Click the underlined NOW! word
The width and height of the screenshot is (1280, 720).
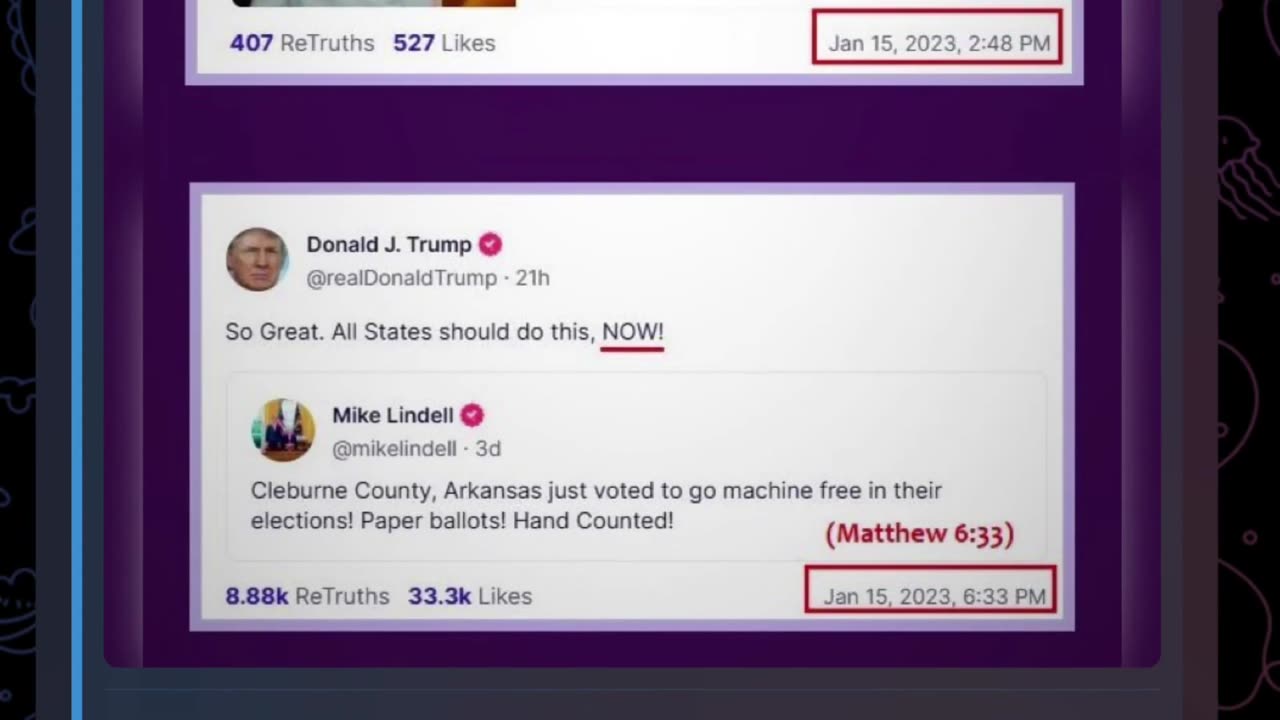click(633, 332)
